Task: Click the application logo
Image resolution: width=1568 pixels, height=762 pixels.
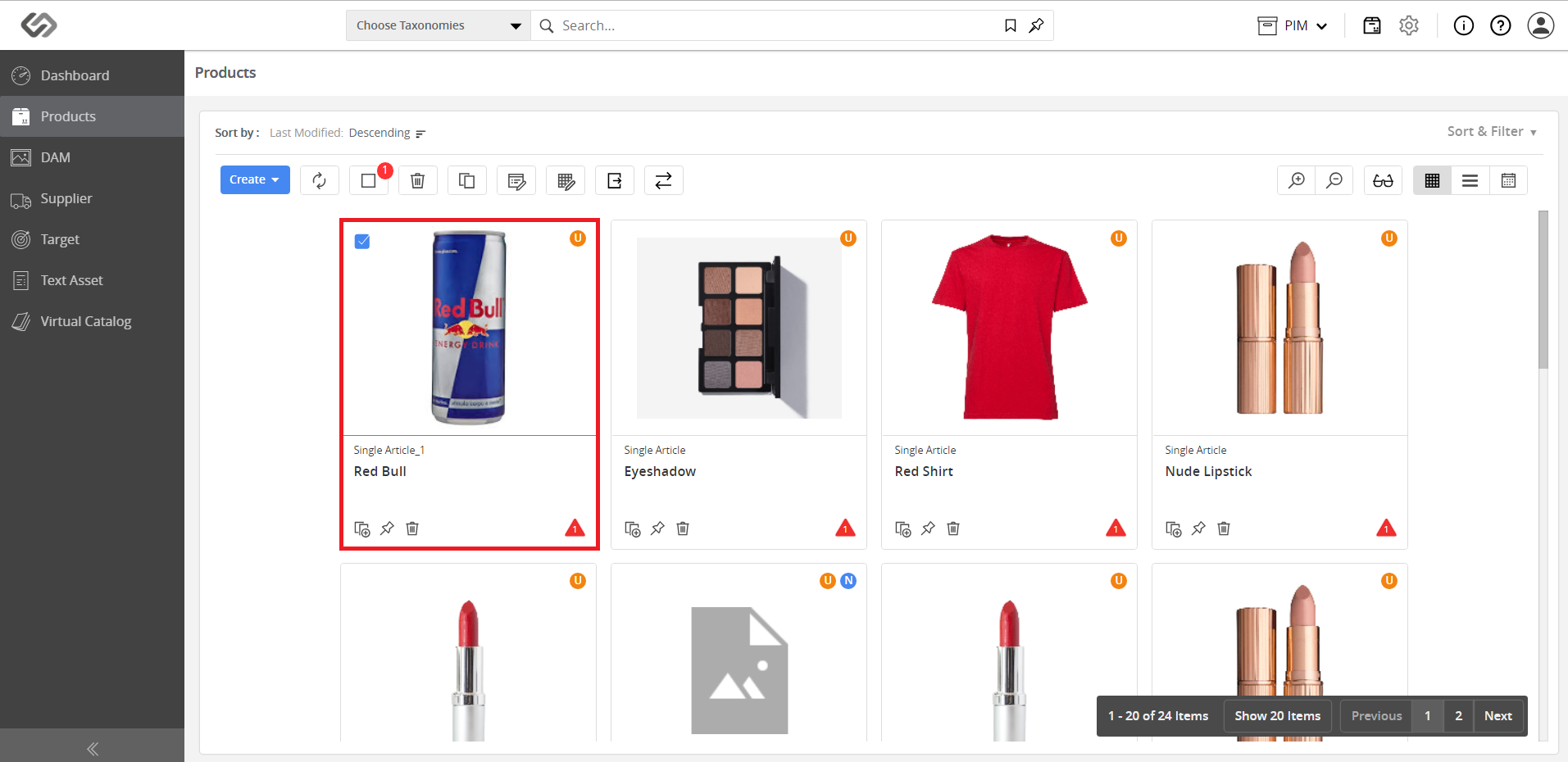Action: click(39, 25)
